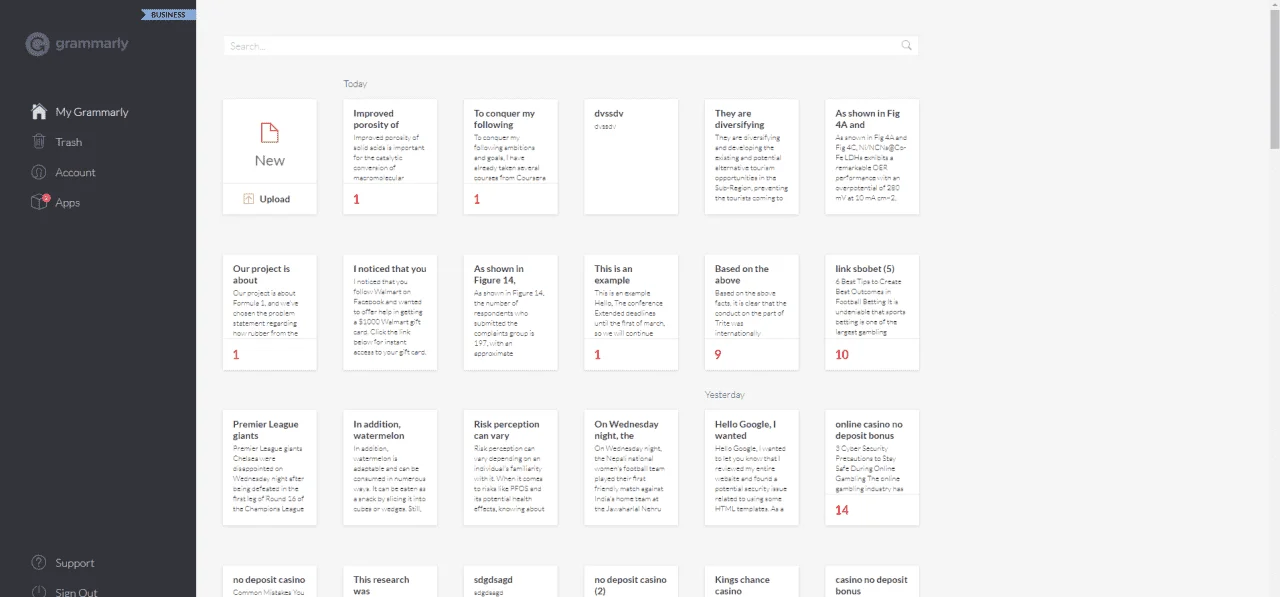
Task: Open 'This research was' document
Action: pyautogui.click(x=390, y=581)
